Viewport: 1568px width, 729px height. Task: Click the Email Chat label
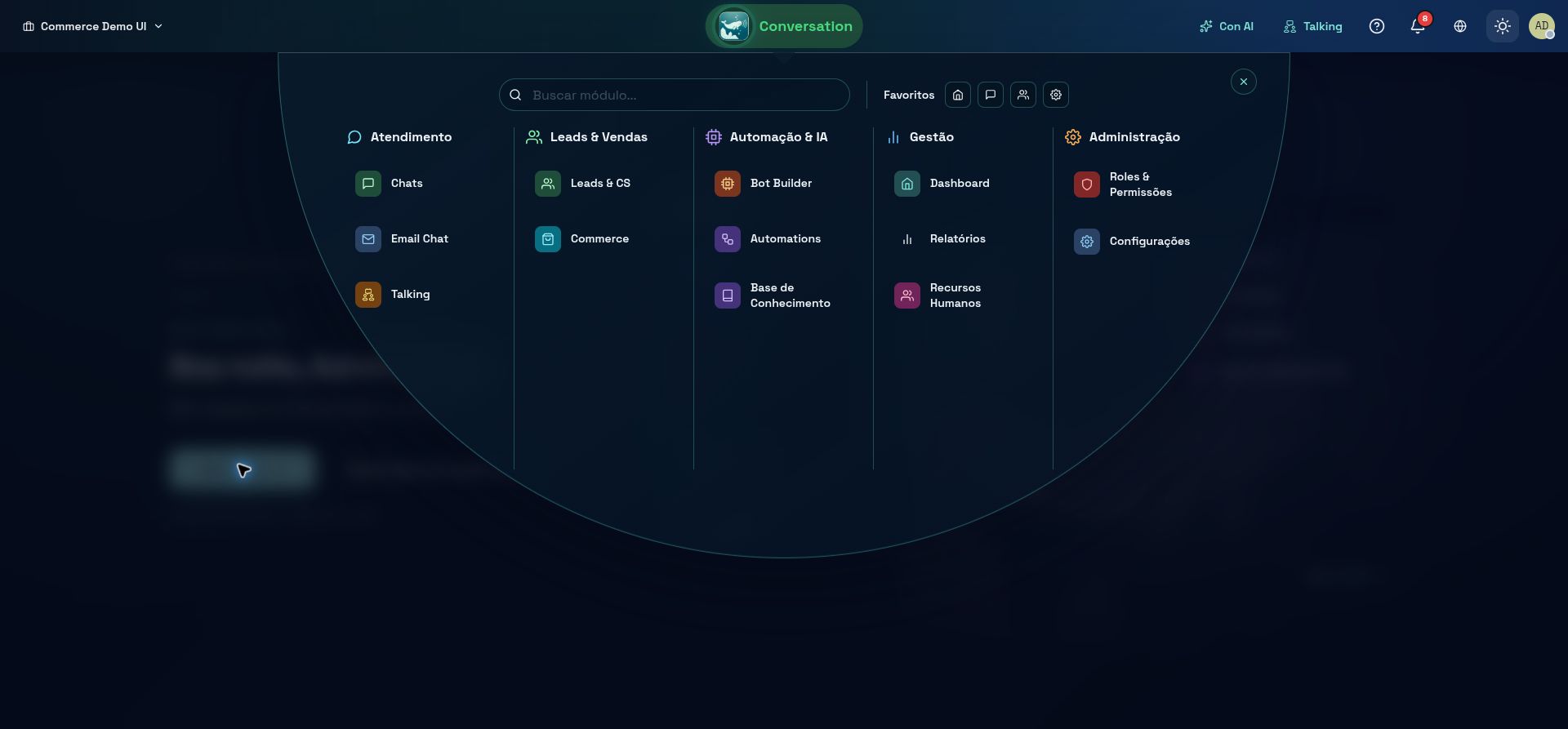click(x=420, y=239)
